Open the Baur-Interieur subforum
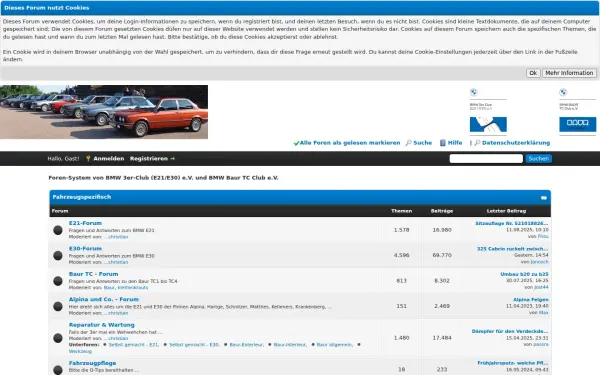Image resolution: width=600 pixels, height=375 pixels. [x=290, y=345]
